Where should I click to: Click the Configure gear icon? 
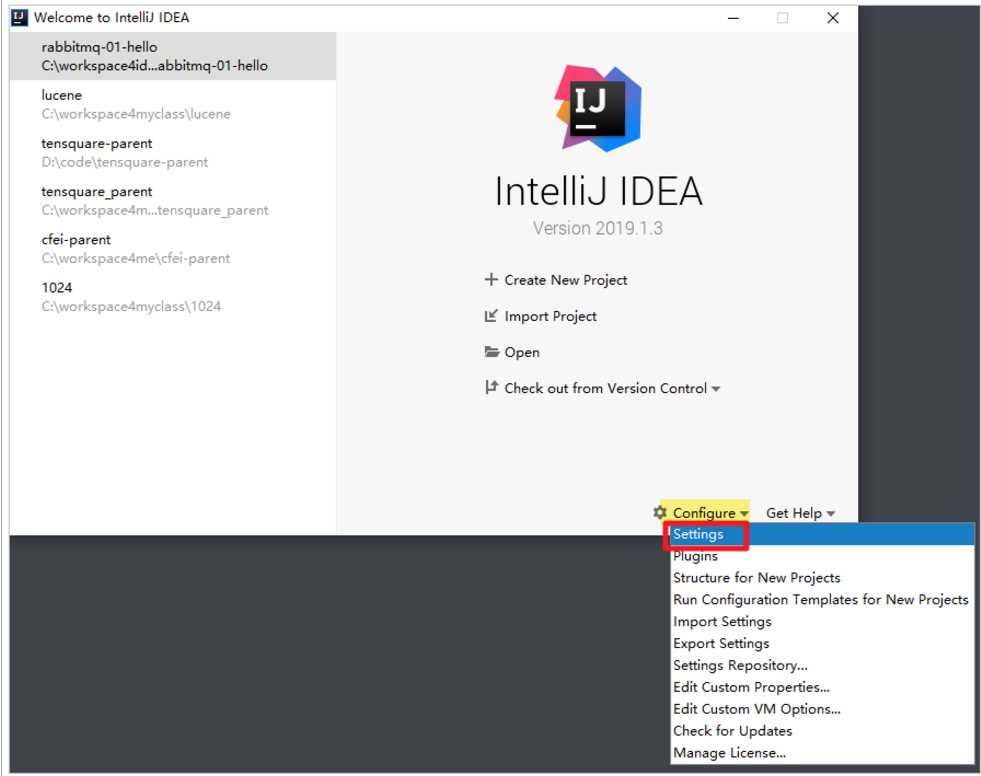pos(659,513)
